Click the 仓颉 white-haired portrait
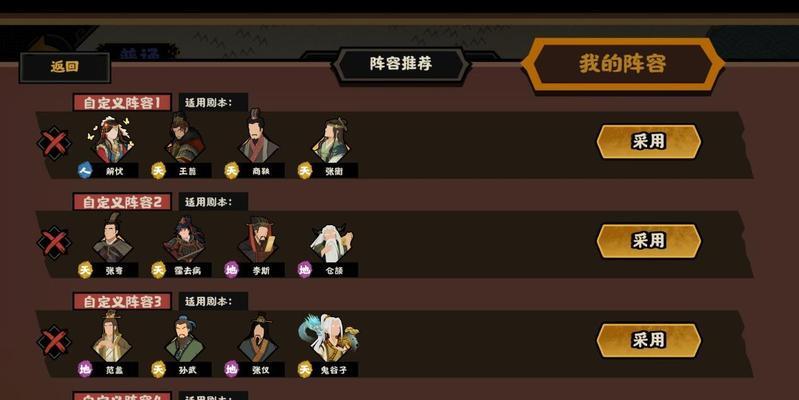 pyautogui.click(x=331, y=243)
